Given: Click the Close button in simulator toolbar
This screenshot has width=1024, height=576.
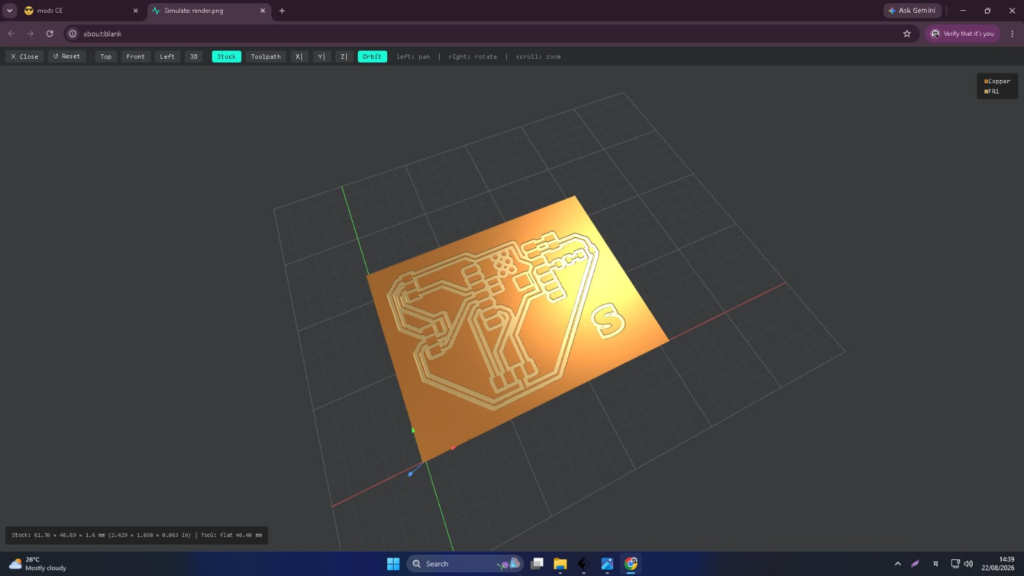Looking at the screenshot, I should pyautogui.click(x=24, y=57).
